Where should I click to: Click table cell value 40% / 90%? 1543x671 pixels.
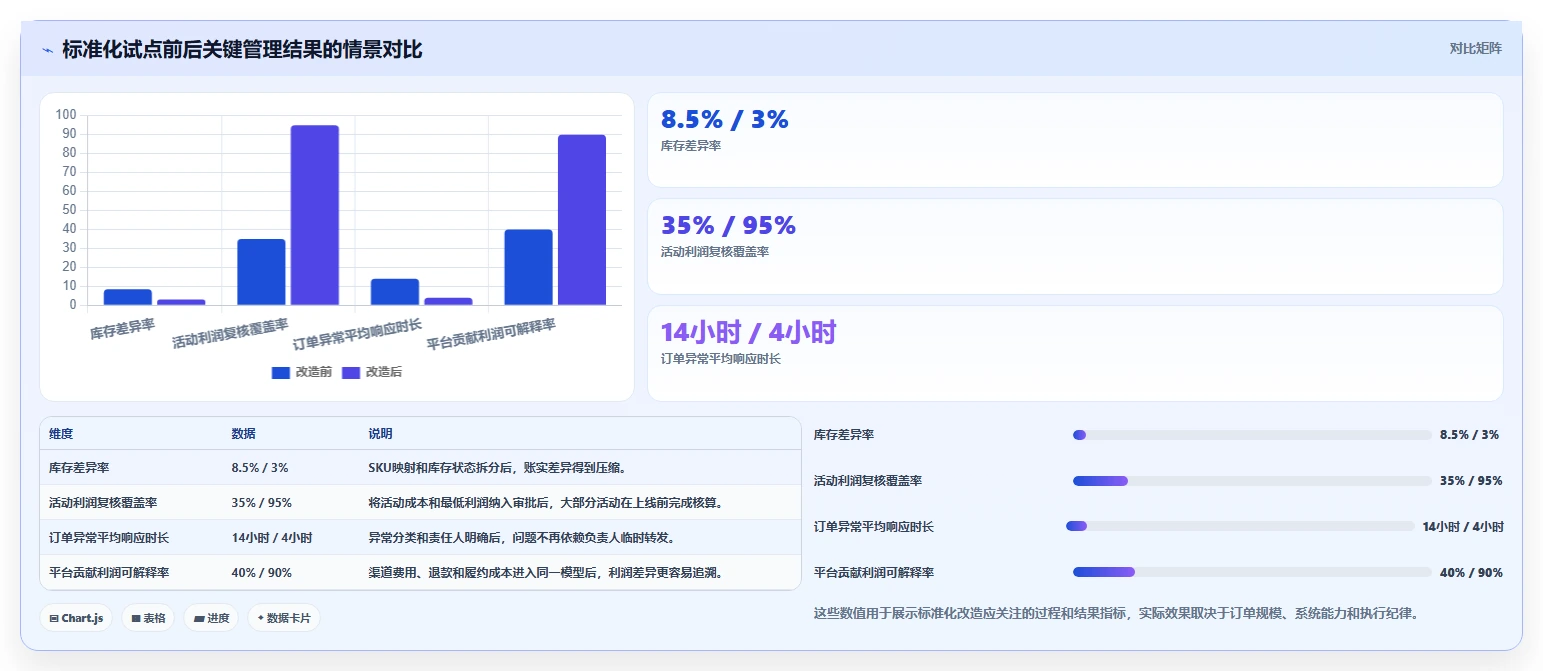click(x=262, y=573)
